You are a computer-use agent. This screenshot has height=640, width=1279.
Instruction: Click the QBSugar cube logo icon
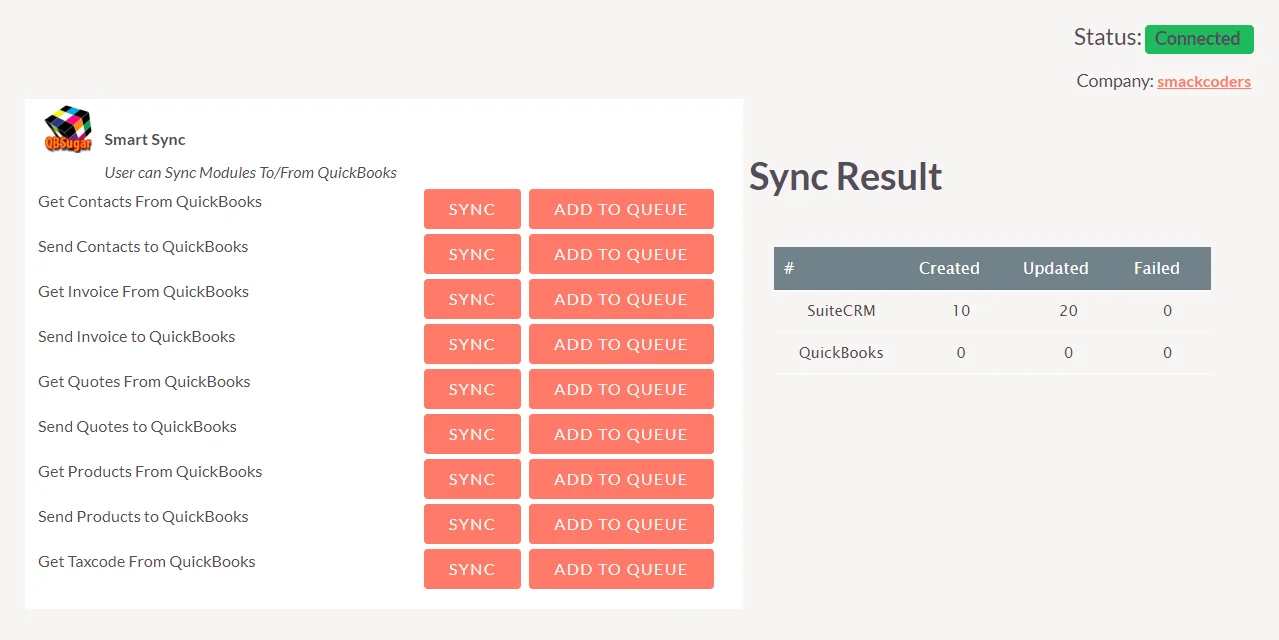[x=68, y=129]
